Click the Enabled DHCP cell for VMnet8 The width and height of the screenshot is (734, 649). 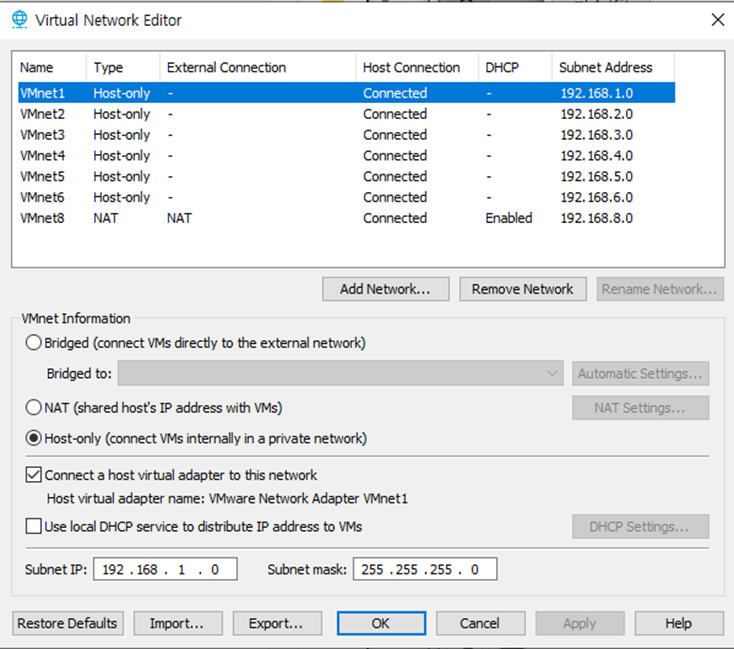(x=509, y=218)
